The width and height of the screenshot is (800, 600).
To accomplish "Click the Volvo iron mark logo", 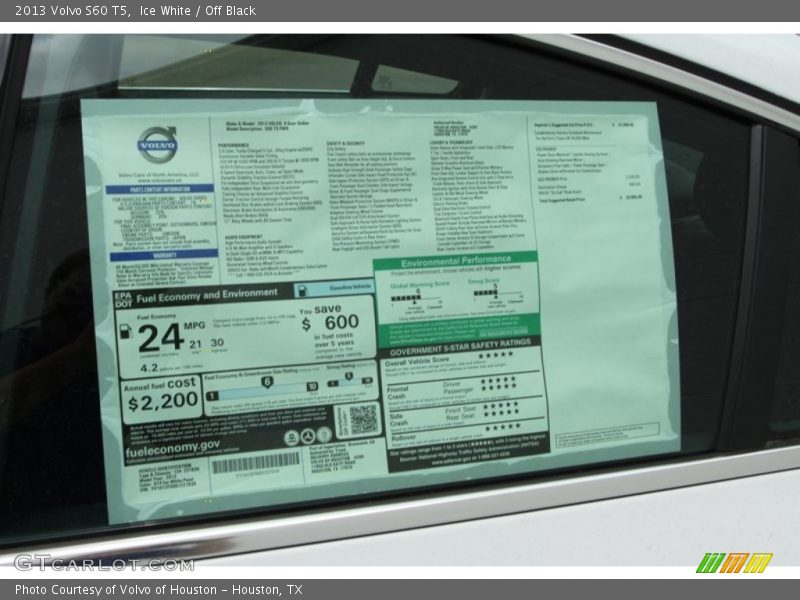I will coord(155,143).
